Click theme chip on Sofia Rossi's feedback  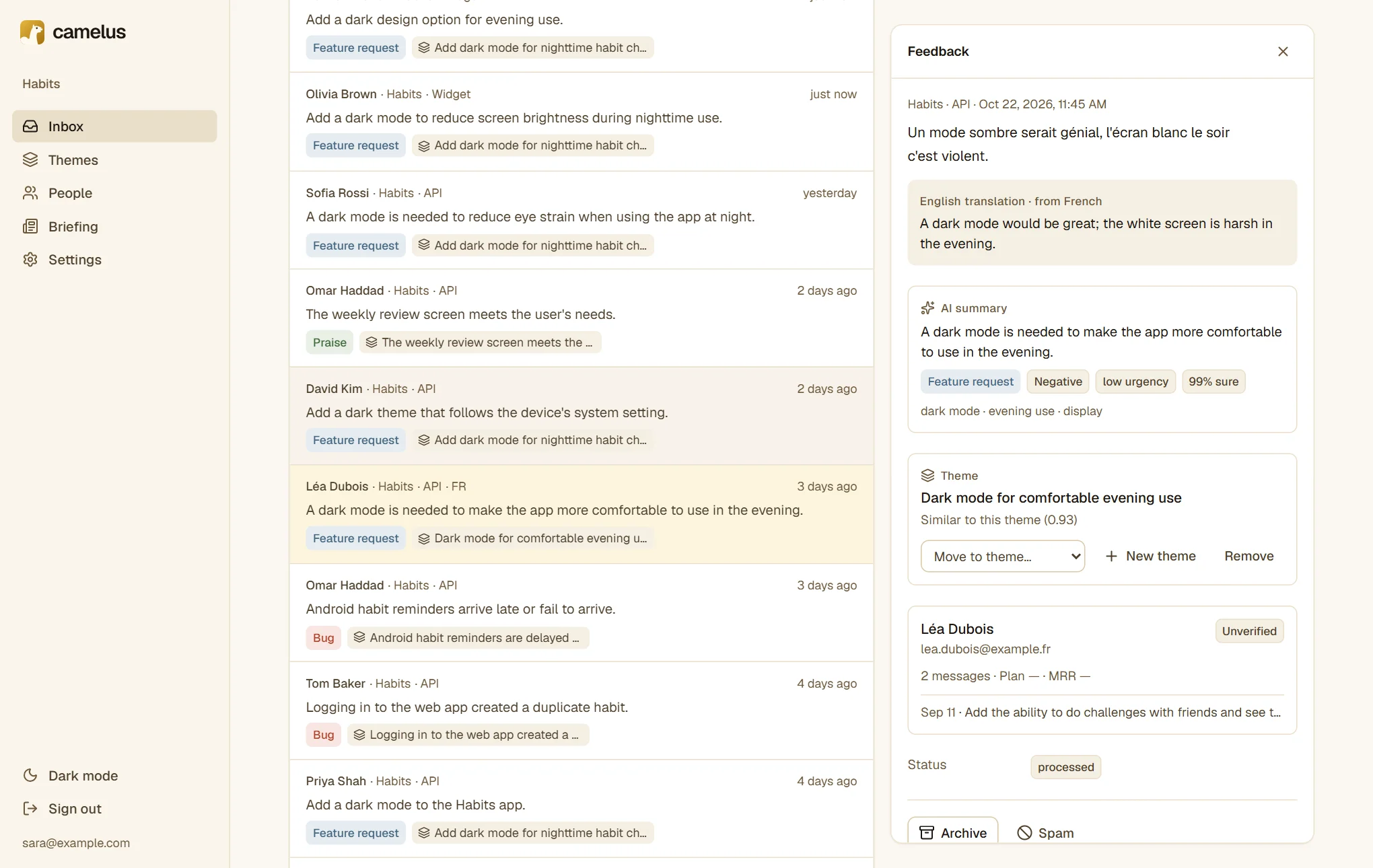click(x=532, y=246)
